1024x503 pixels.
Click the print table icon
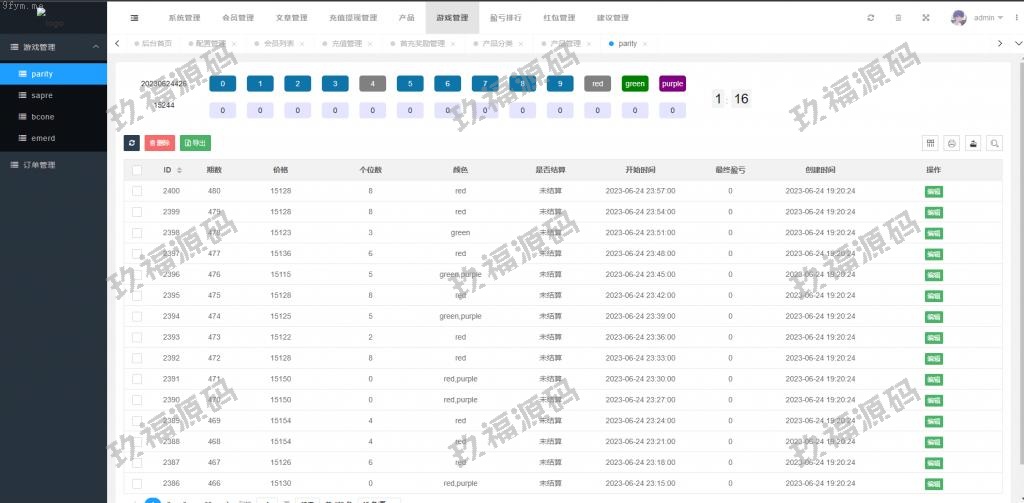(952, 144)
